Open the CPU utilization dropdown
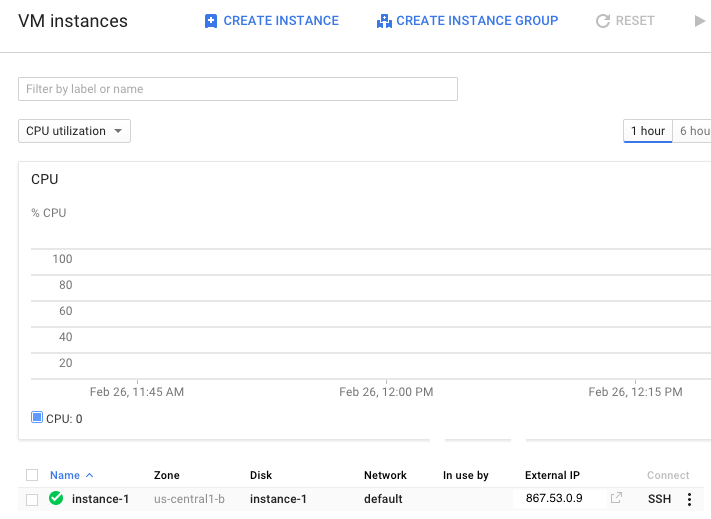This screenshot has width=711, height=519. [74, 131]
